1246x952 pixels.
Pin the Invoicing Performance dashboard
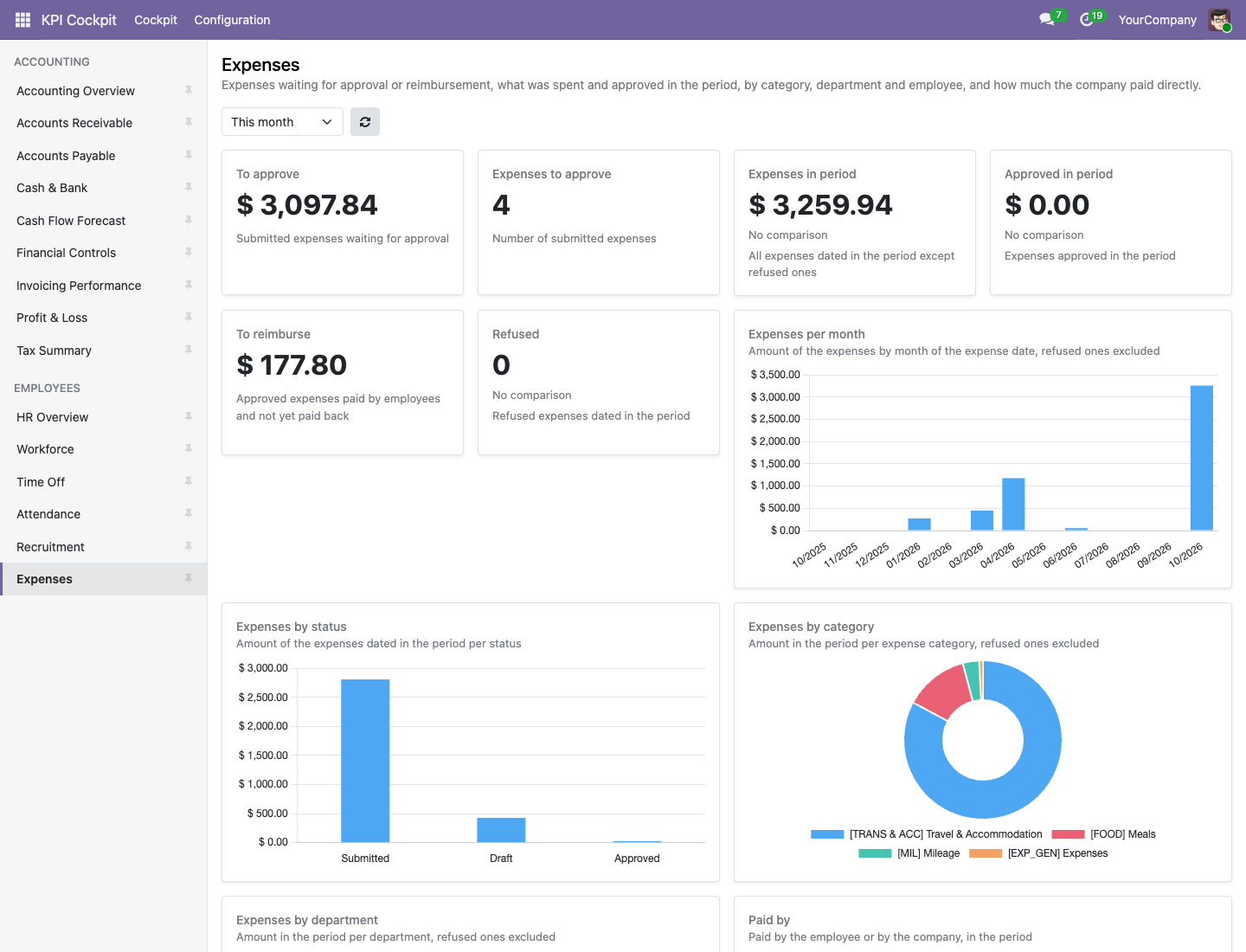point(188,285)
